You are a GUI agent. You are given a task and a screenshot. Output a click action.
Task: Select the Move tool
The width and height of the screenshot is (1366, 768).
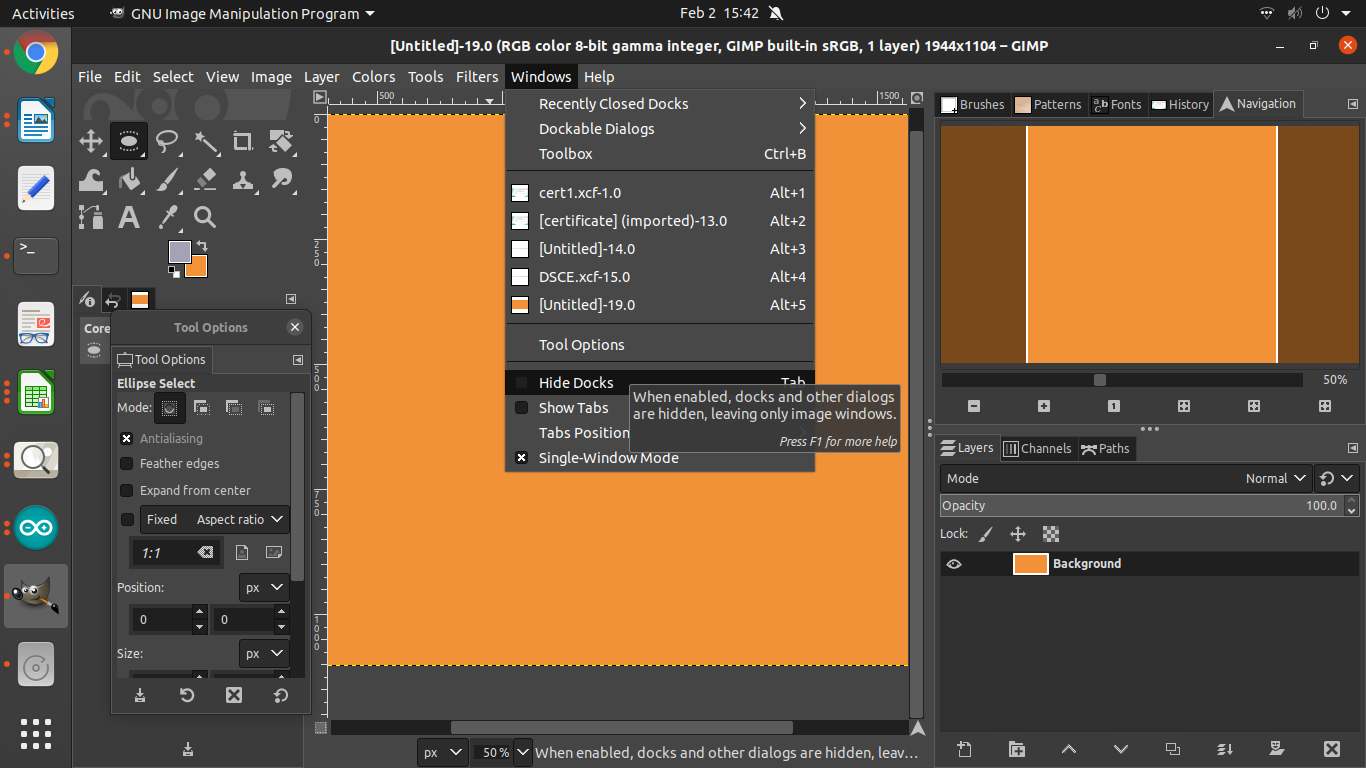[x=91, y=141]
